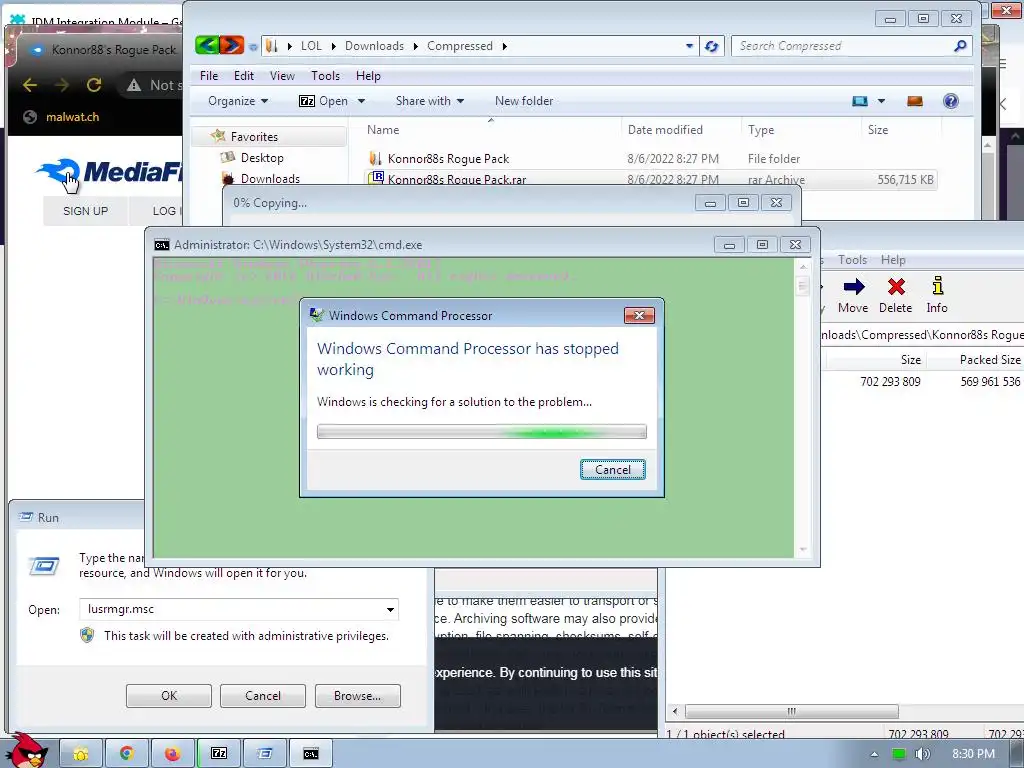Click the 8:30 PM taskbar clock
1024x768 pixels.
tap(973, 754)
